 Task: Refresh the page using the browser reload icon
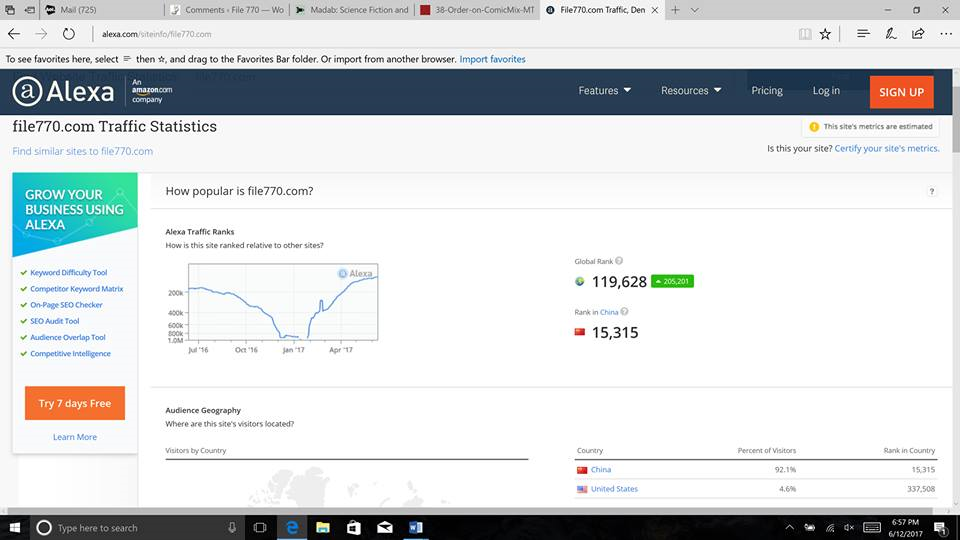pyautogui.click(x=67, y=34)
